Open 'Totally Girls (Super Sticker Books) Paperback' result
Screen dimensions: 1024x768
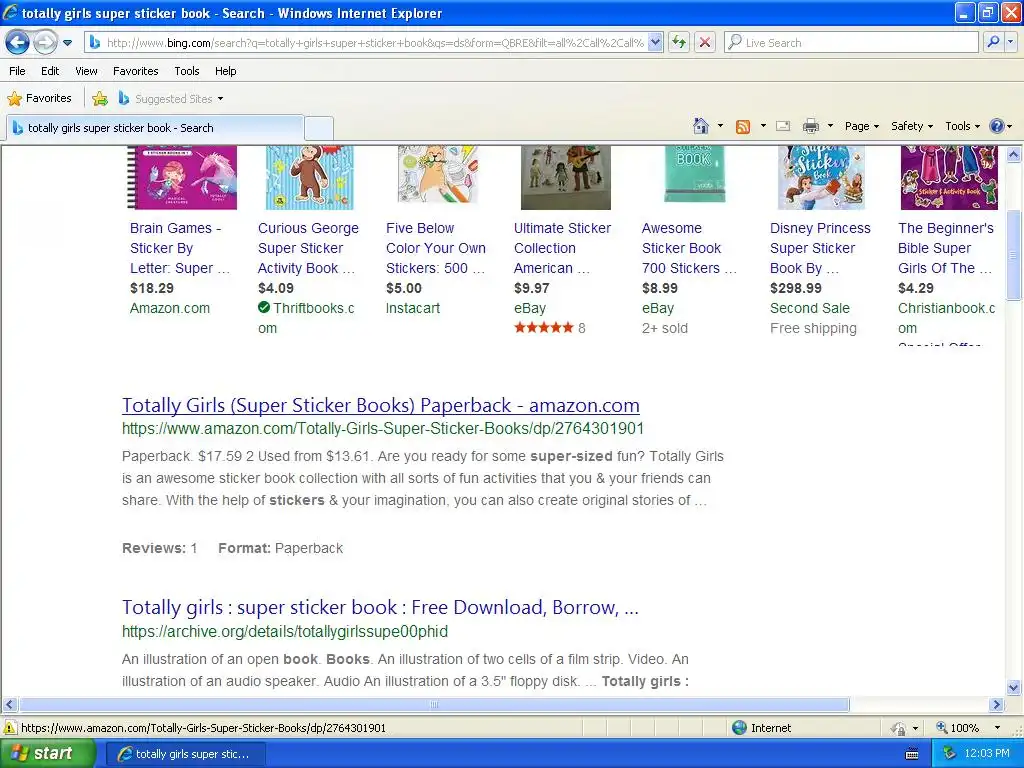coord(381,406)
